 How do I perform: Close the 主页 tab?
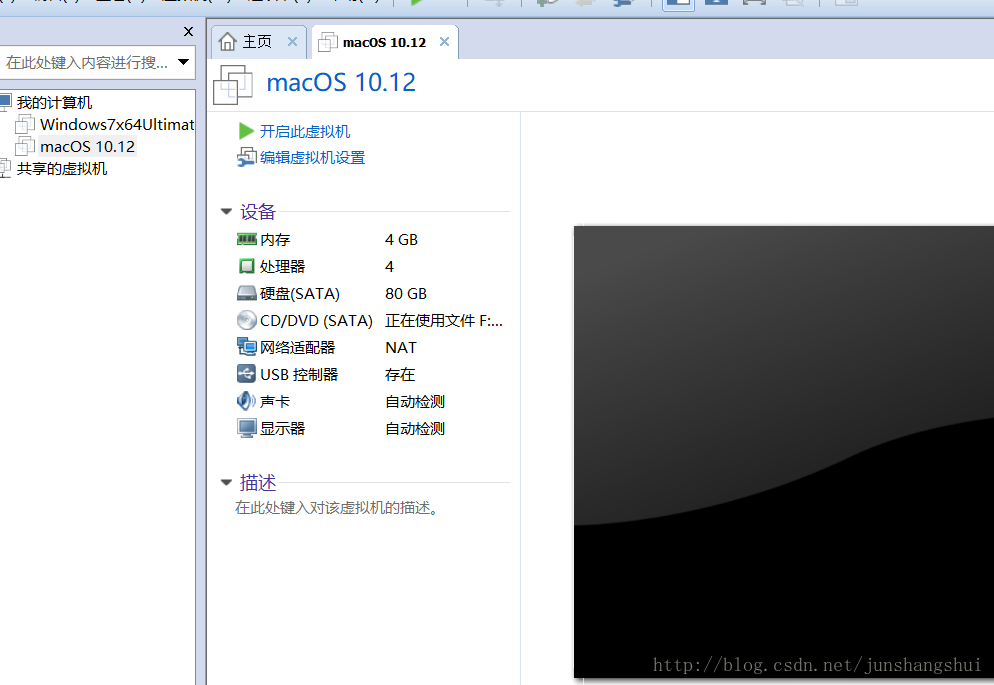click(x=292, y=42)
